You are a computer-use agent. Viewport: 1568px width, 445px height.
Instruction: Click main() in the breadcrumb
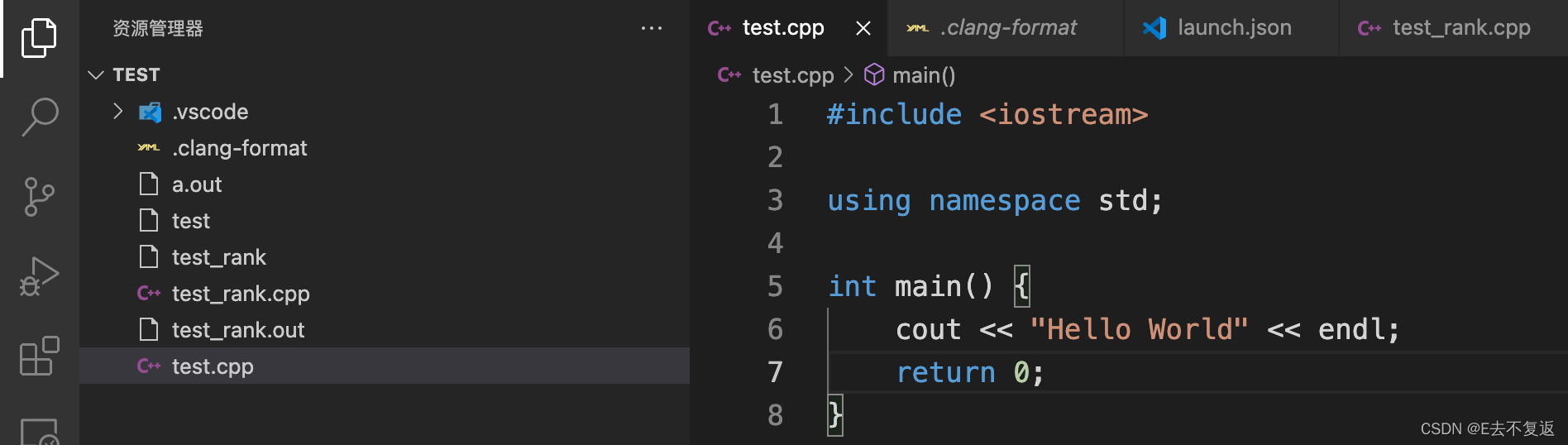click(924, 75)
